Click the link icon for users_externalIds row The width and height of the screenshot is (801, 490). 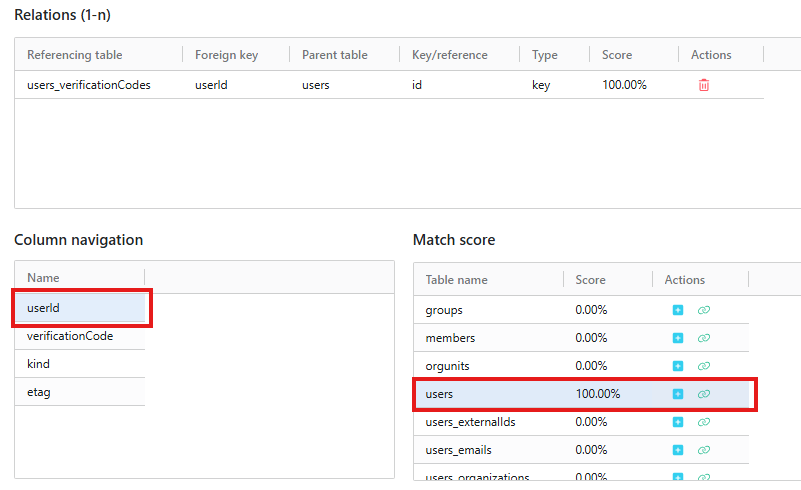(703, 422)
